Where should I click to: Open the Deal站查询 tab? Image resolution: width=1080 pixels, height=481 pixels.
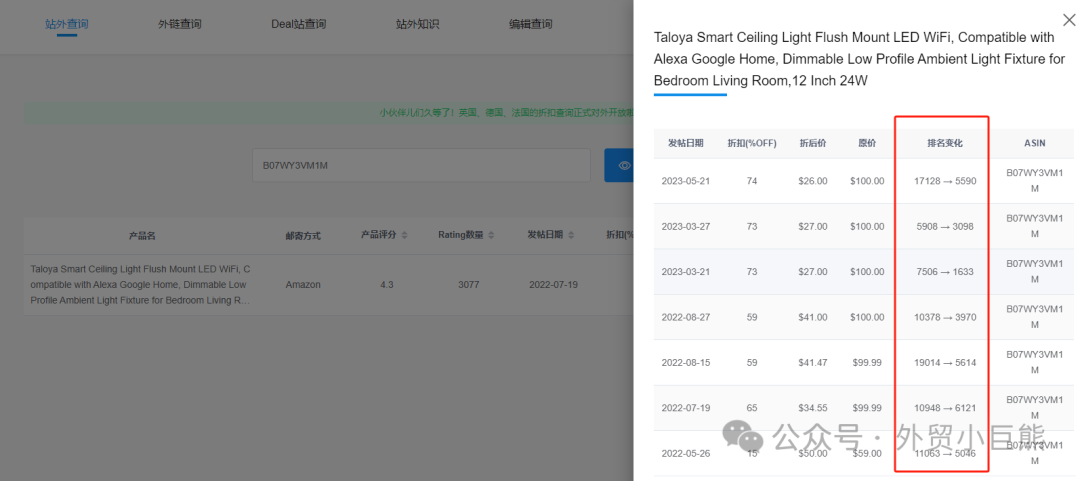coord(298,24)
